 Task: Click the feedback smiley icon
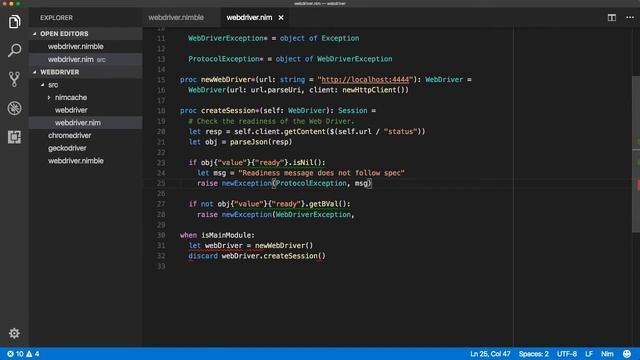[x=627, y=354]
